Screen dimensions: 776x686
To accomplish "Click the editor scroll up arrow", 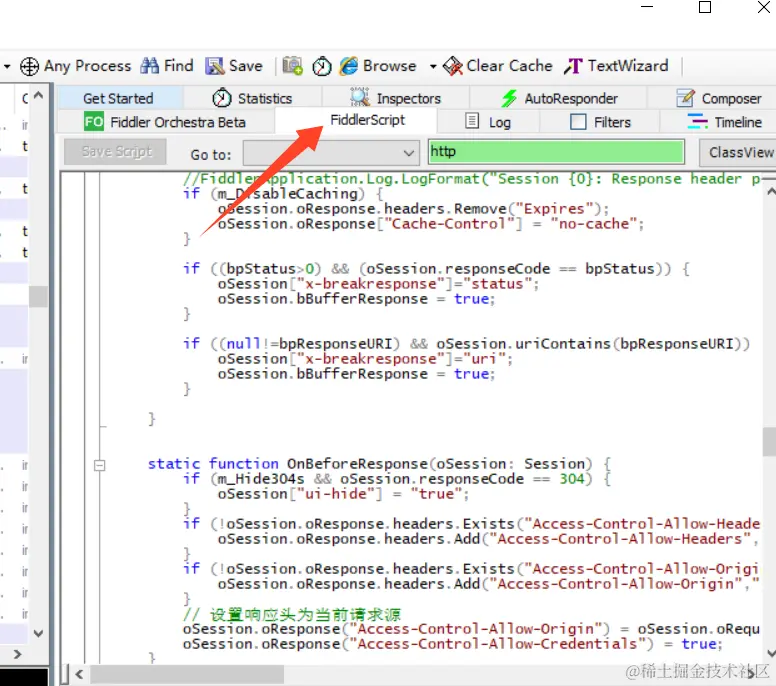I will click(x=771, y=191).
